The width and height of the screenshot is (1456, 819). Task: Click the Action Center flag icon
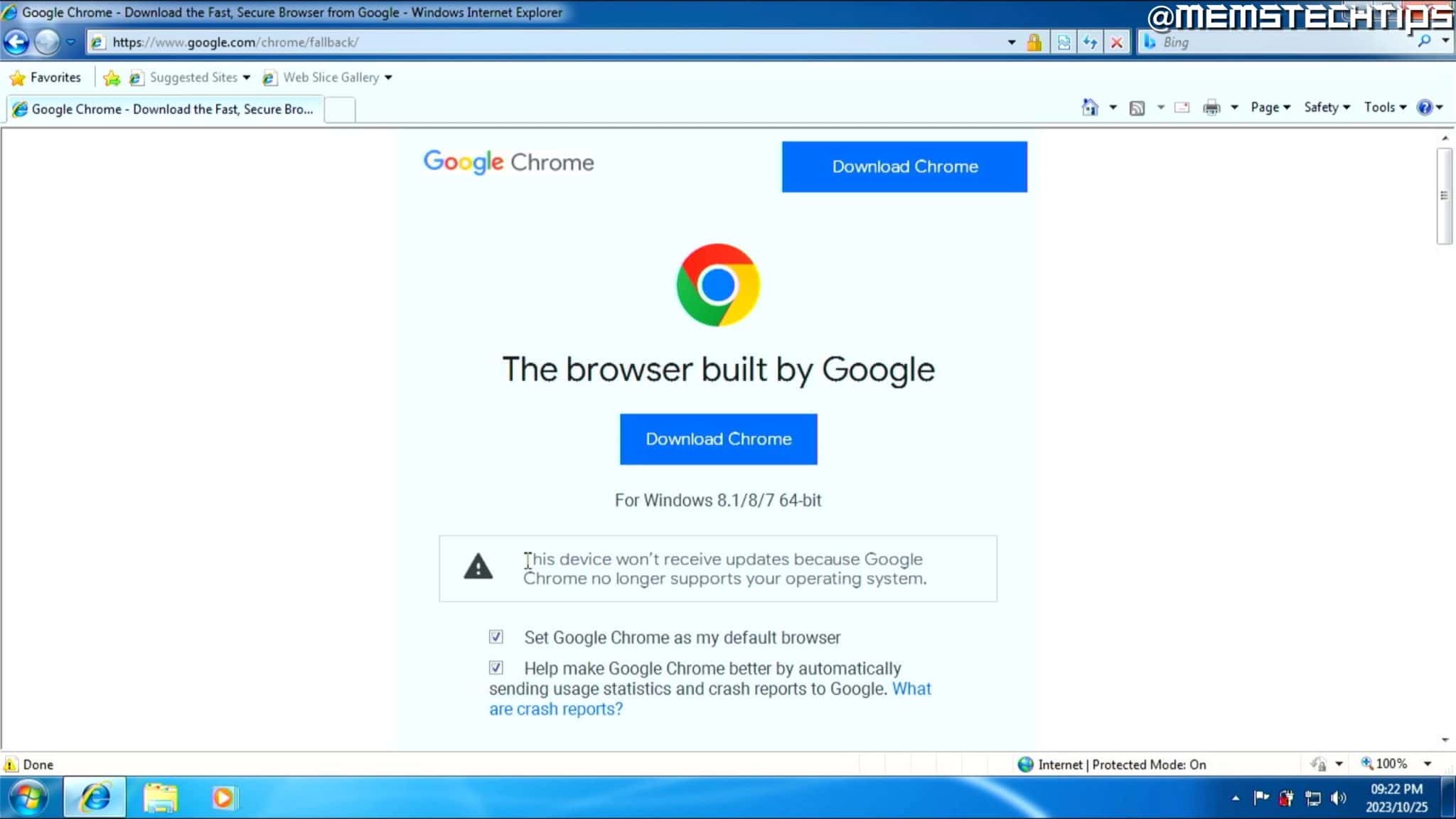coord(1261,798)
